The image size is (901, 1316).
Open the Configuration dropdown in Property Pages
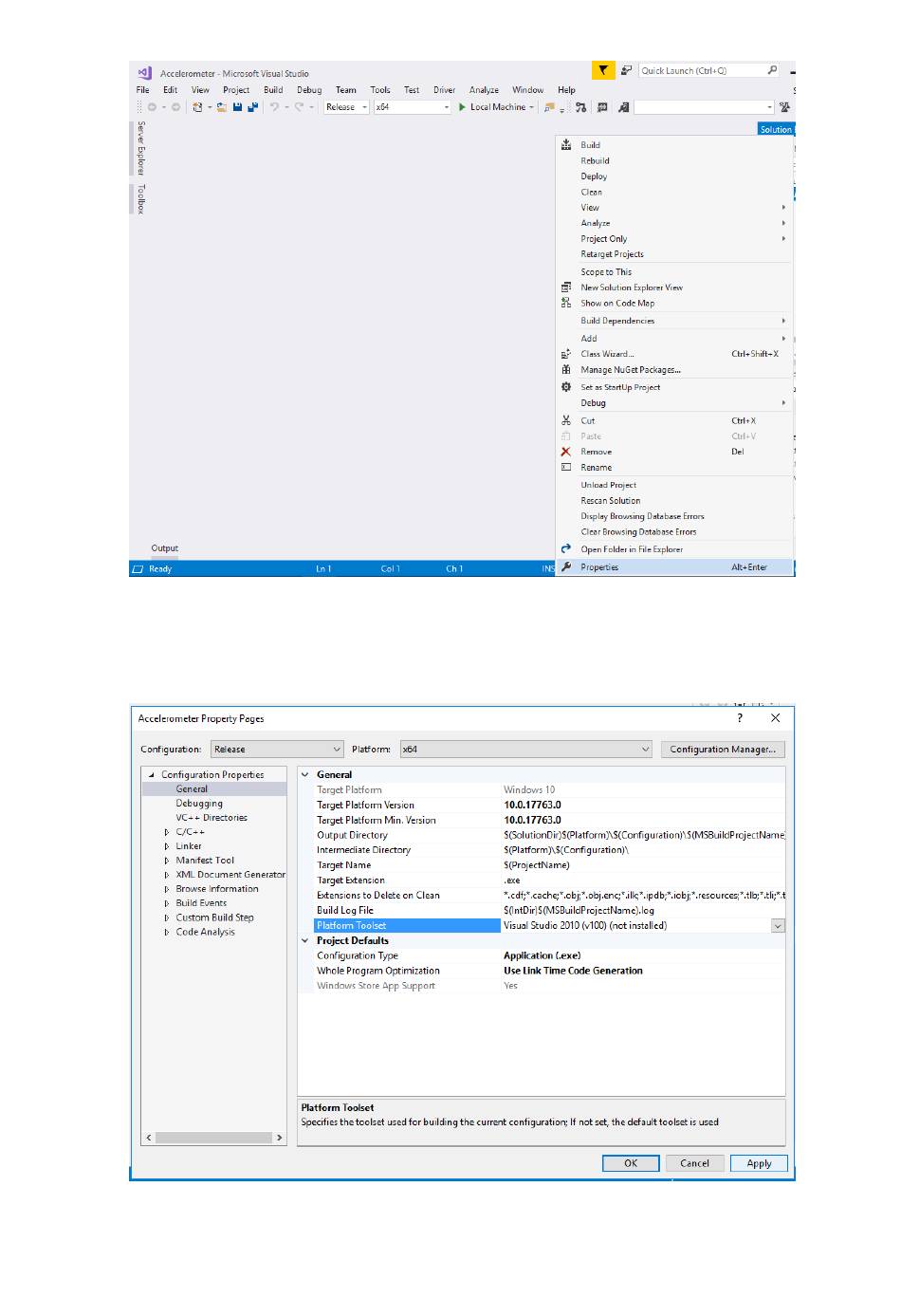(x=276, y=750)
